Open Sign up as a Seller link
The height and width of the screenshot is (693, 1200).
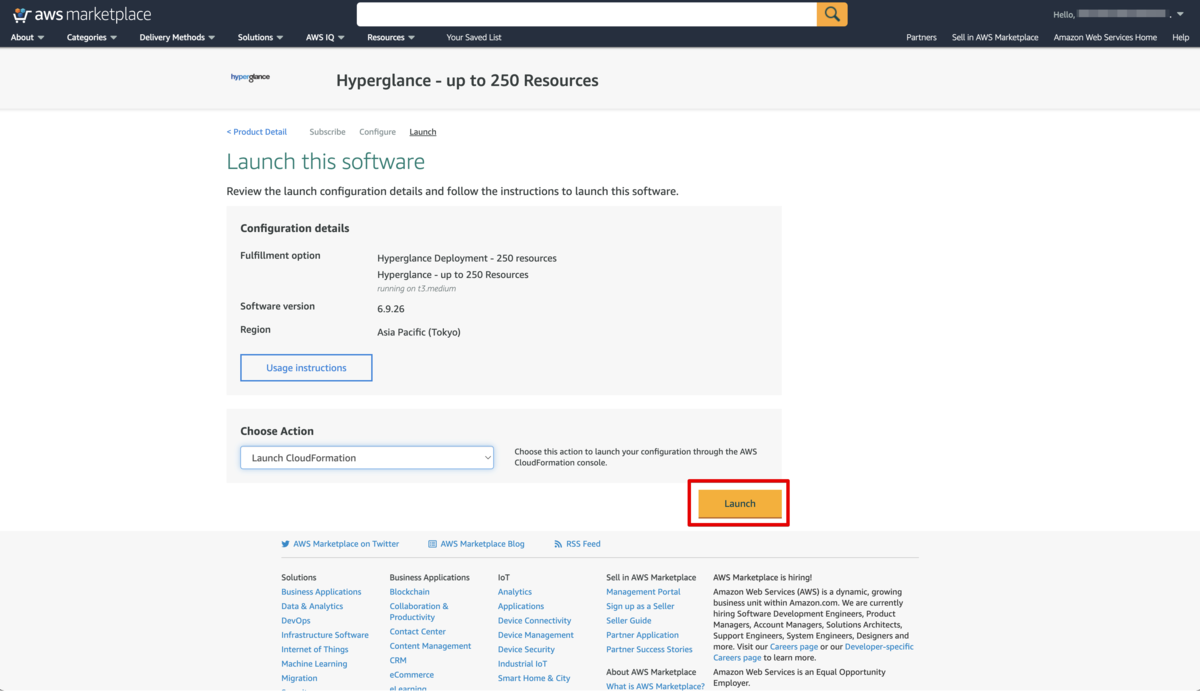640,606
